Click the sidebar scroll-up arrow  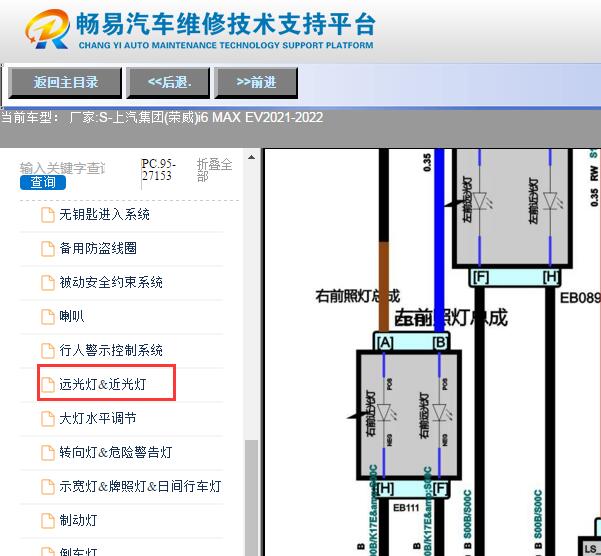251,157
